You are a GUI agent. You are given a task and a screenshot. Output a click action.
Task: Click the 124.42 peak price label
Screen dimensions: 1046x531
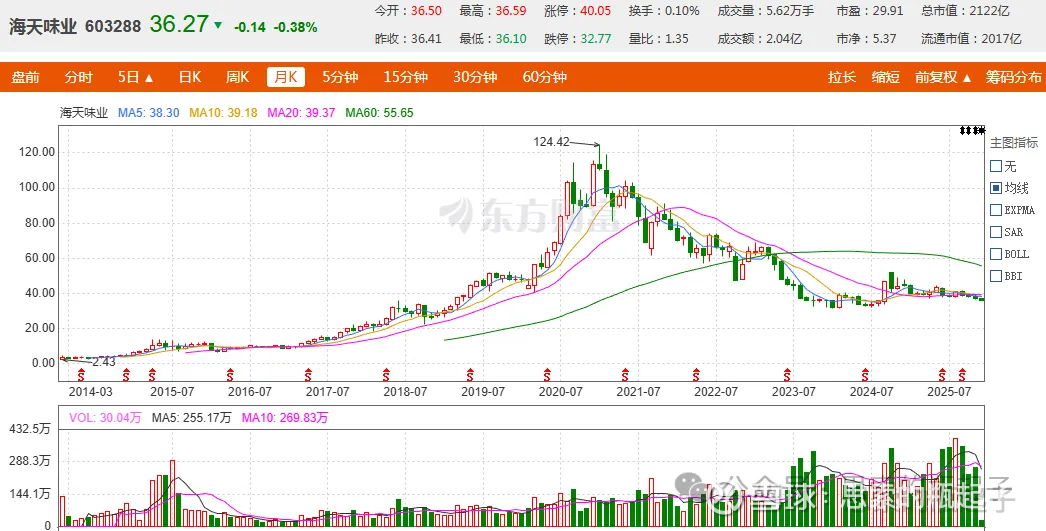tap(552, 141)
